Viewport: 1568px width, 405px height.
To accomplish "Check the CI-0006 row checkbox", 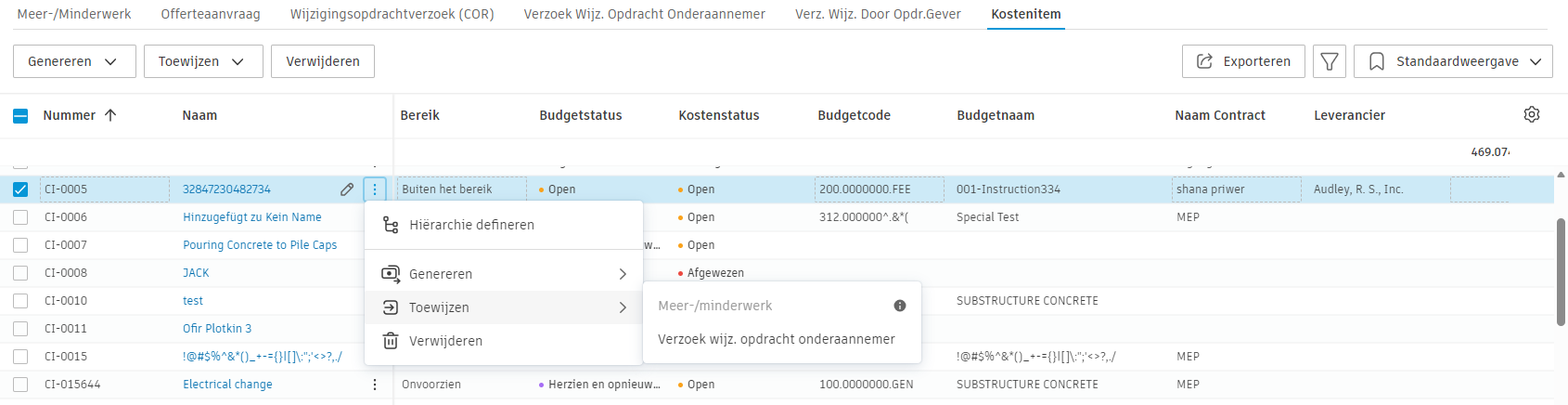I will click(x=20, y=217).
